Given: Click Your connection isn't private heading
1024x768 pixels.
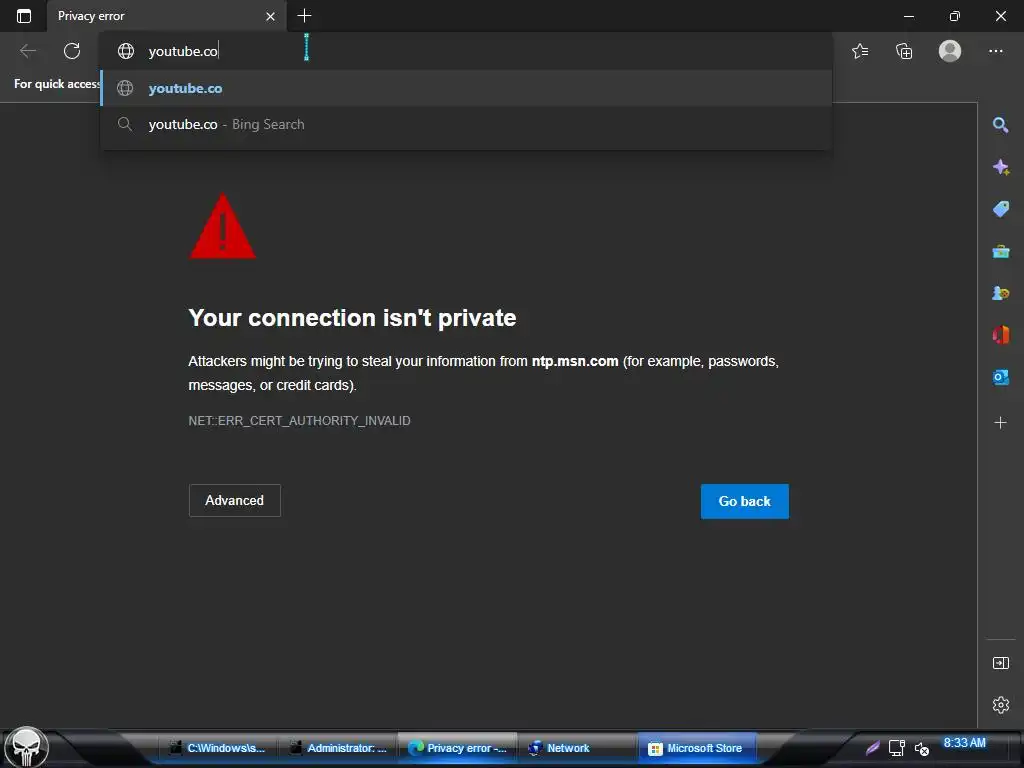Looking at the screenshot, I should (352, 318).
